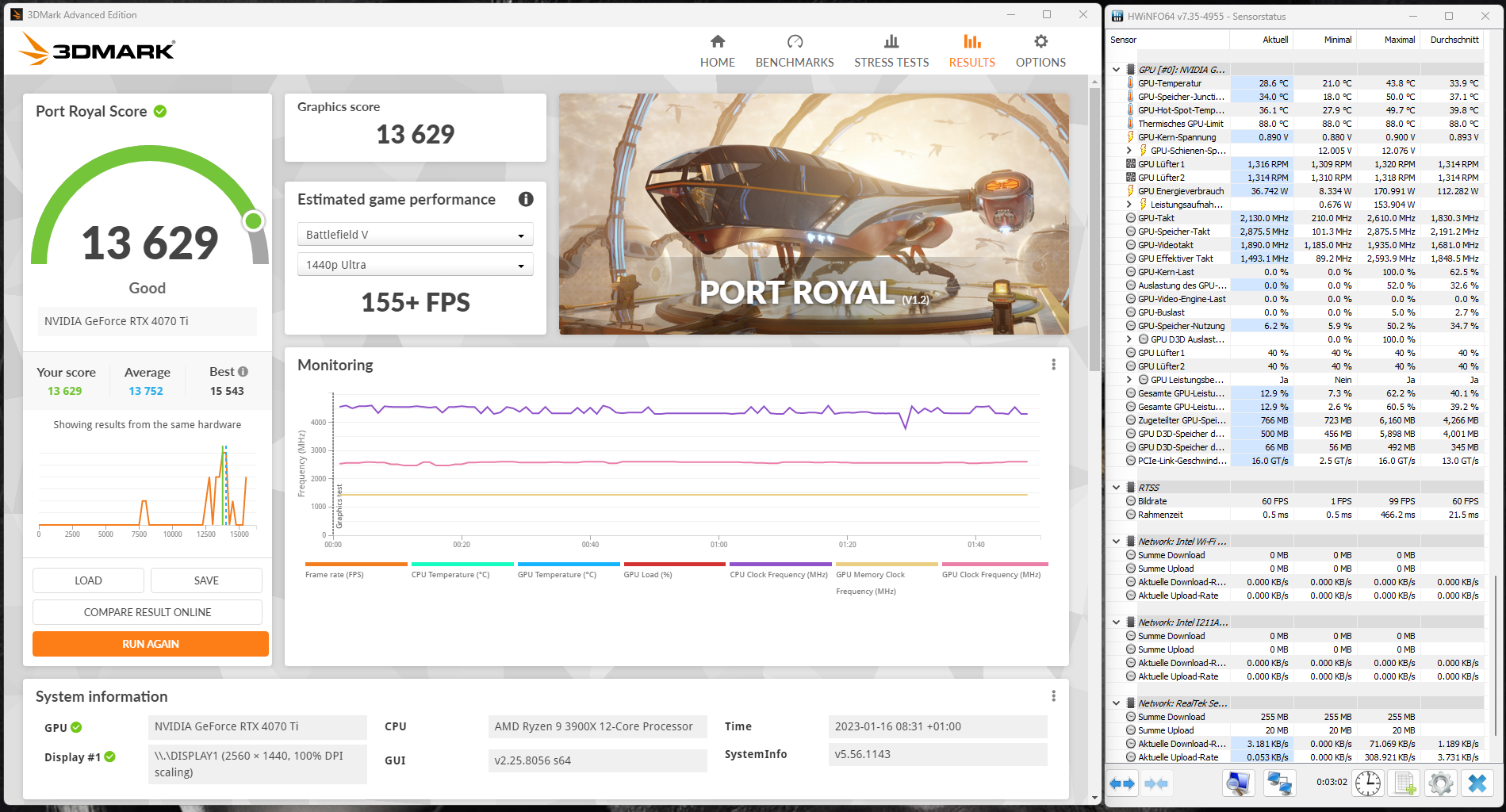Click the 3DMark logo
The height and width of the screenshot is (812, 1506).
tap(97, 50)
